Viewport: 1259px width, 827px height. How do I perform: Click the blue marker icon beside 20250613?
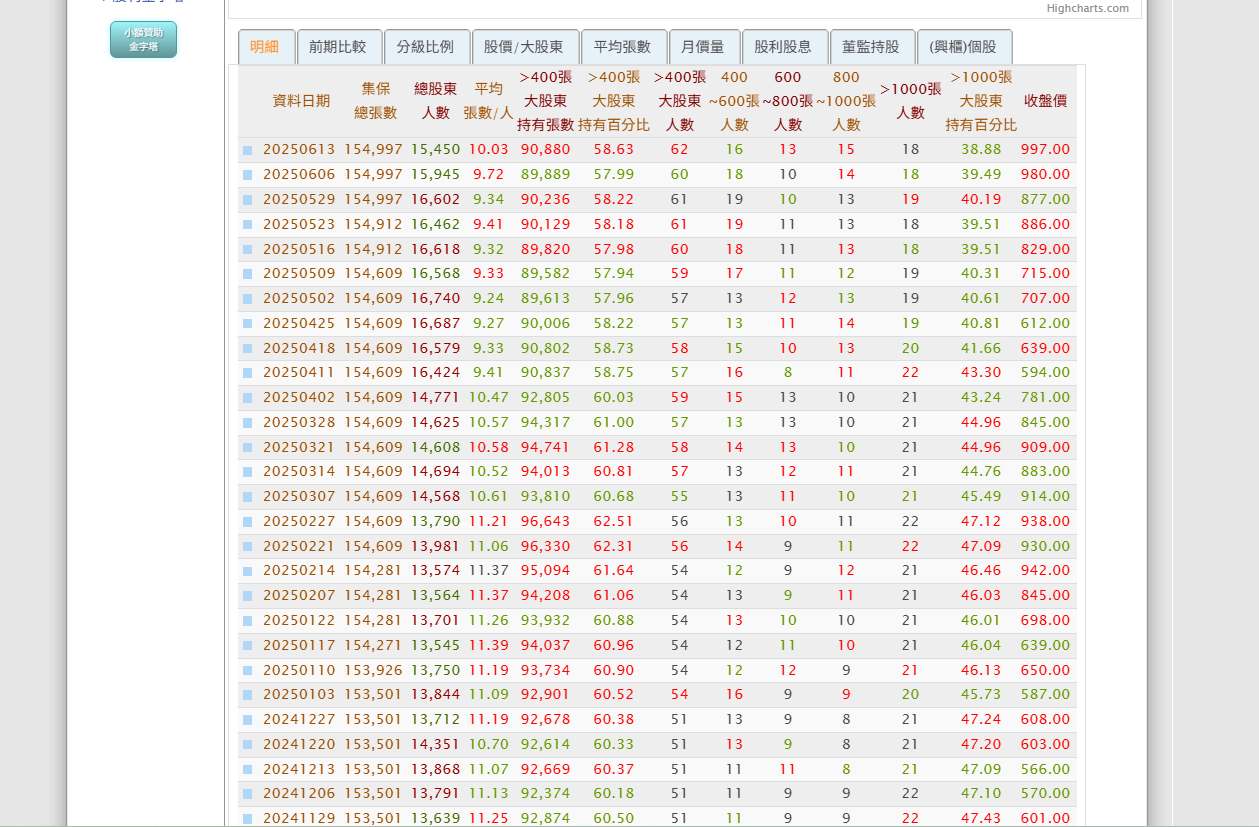(x=247, y=149)
